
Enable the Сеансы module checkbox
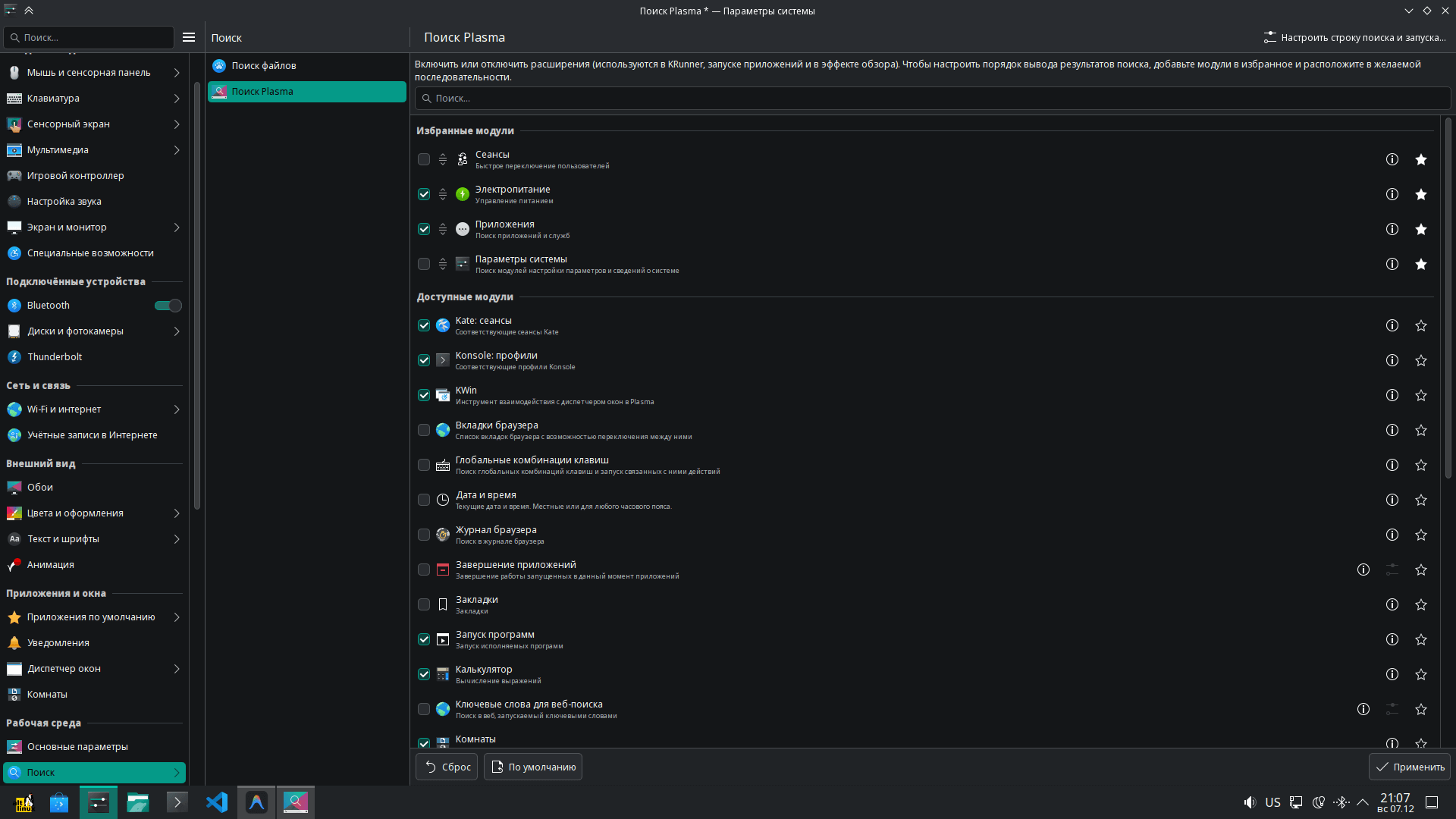point(424,159)
